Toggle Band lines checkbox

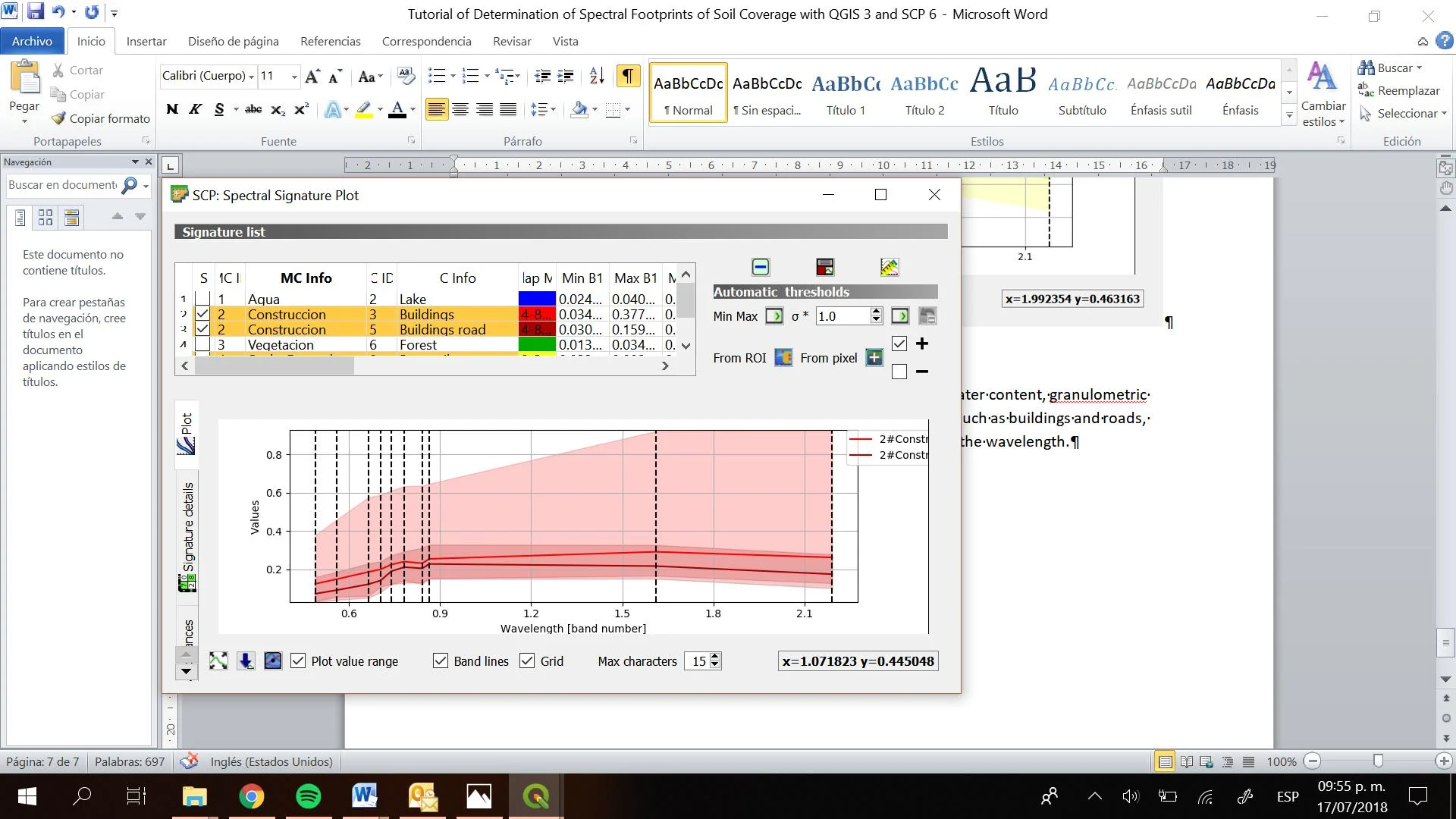point(441,661)
